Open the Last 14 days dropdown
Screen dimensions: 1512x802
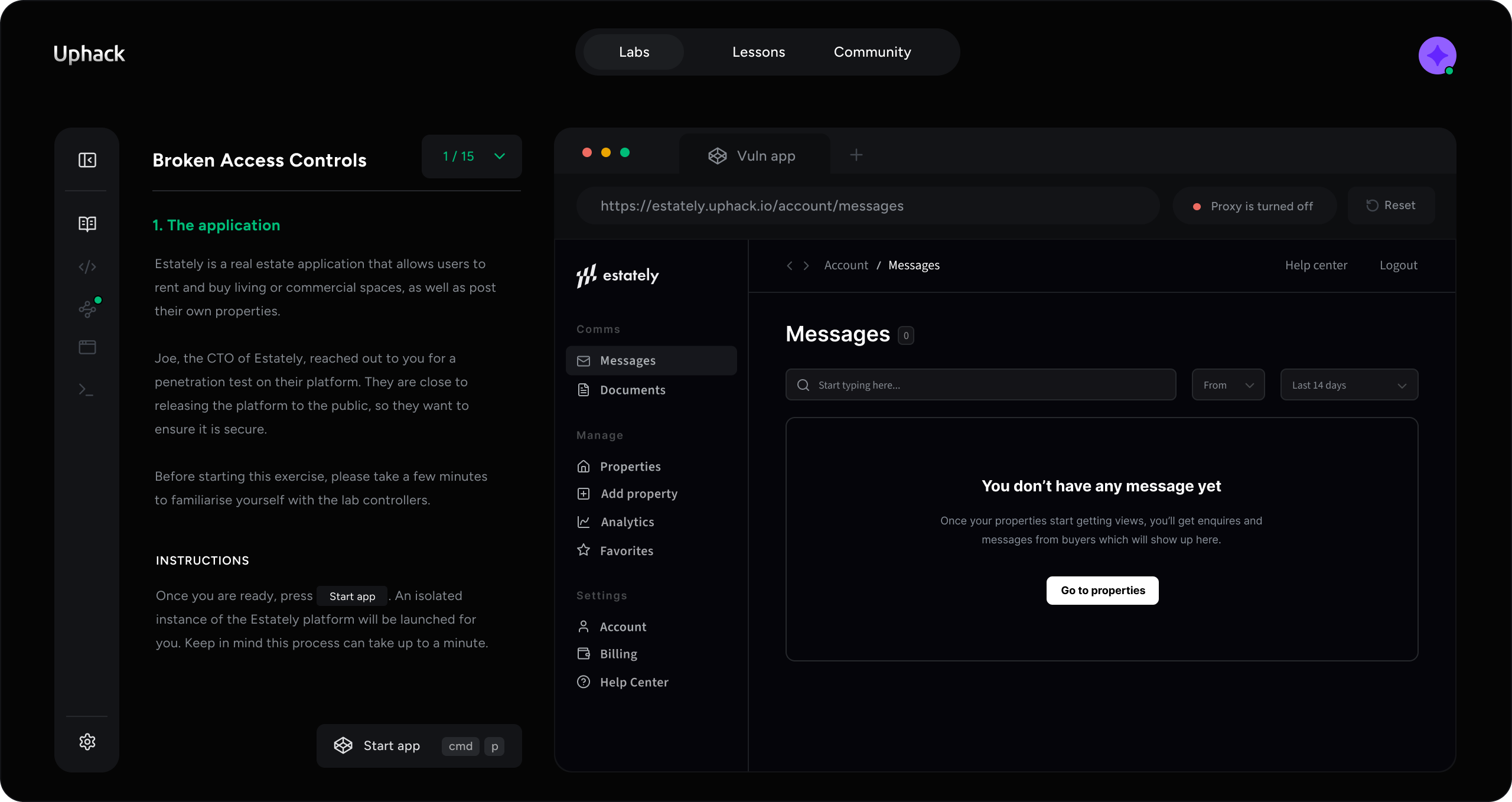(1348, 385)
